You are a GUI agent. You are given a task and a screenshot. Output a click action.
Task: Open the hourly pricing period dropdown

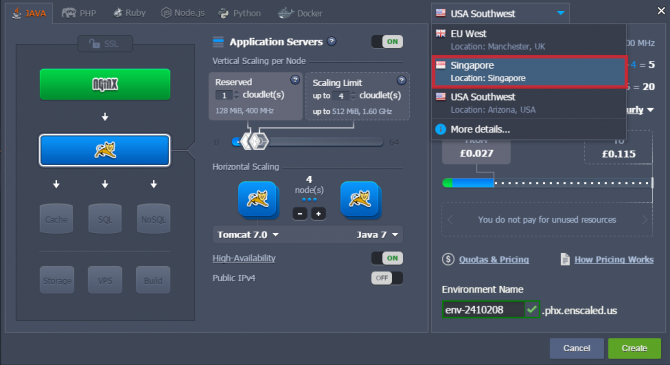tap(640, 110)
